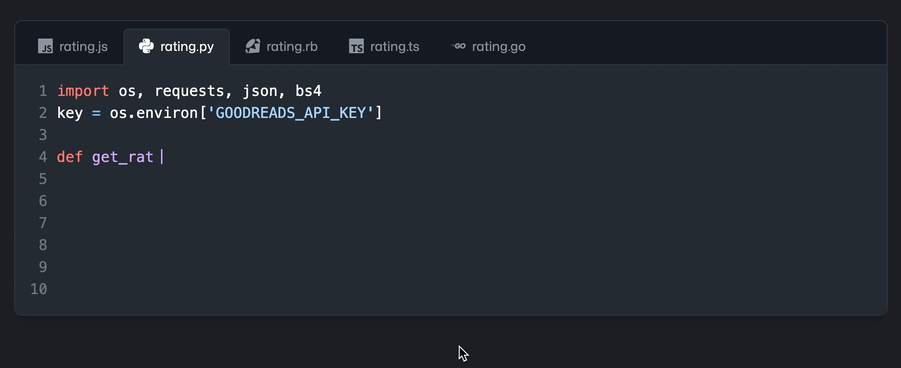Click the 'GOODREADS_API_KEY' string literal
901x368 pixels.
click(290, 113)
